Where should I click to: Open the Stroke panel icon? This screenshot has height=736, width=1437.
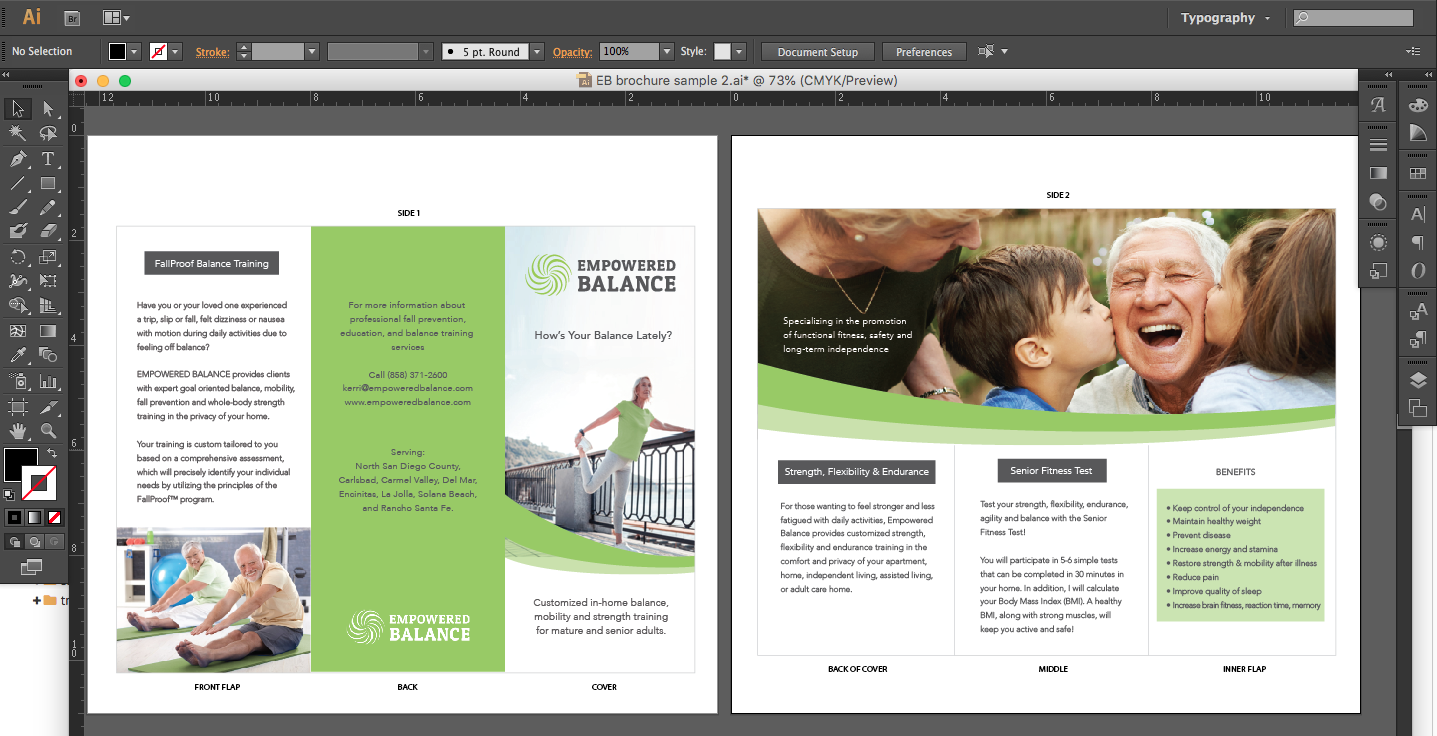[x=1378, y=146]
